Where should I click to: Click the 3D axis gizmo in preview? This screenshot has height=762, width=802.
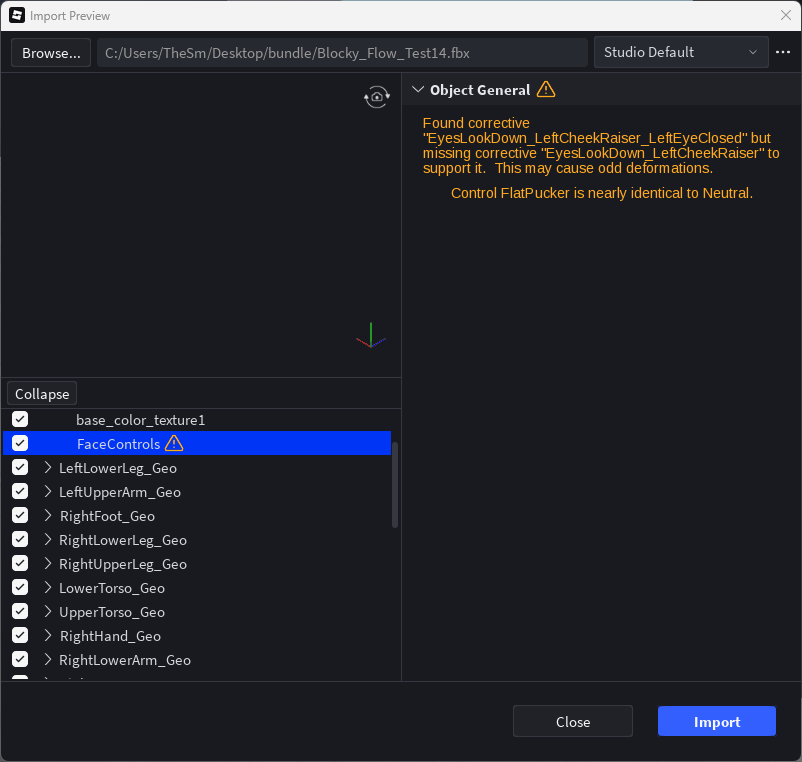pyautogui.click(x=371, y=335)
